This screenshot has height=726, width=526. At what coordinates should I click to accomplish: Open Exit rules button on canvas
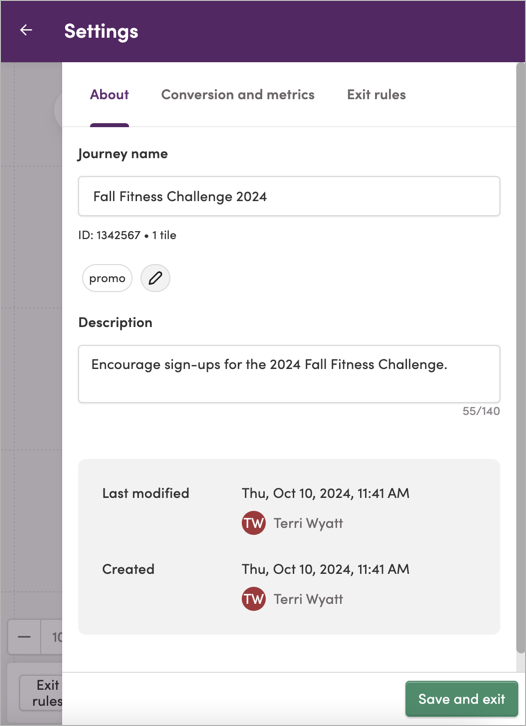[41, 693]
